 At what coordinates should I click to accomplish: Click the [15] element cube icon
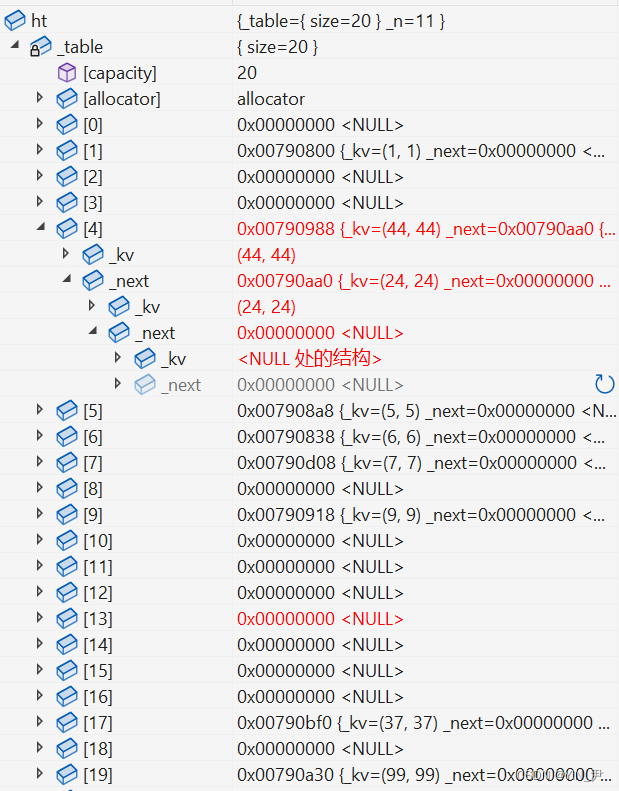(67, 671)
